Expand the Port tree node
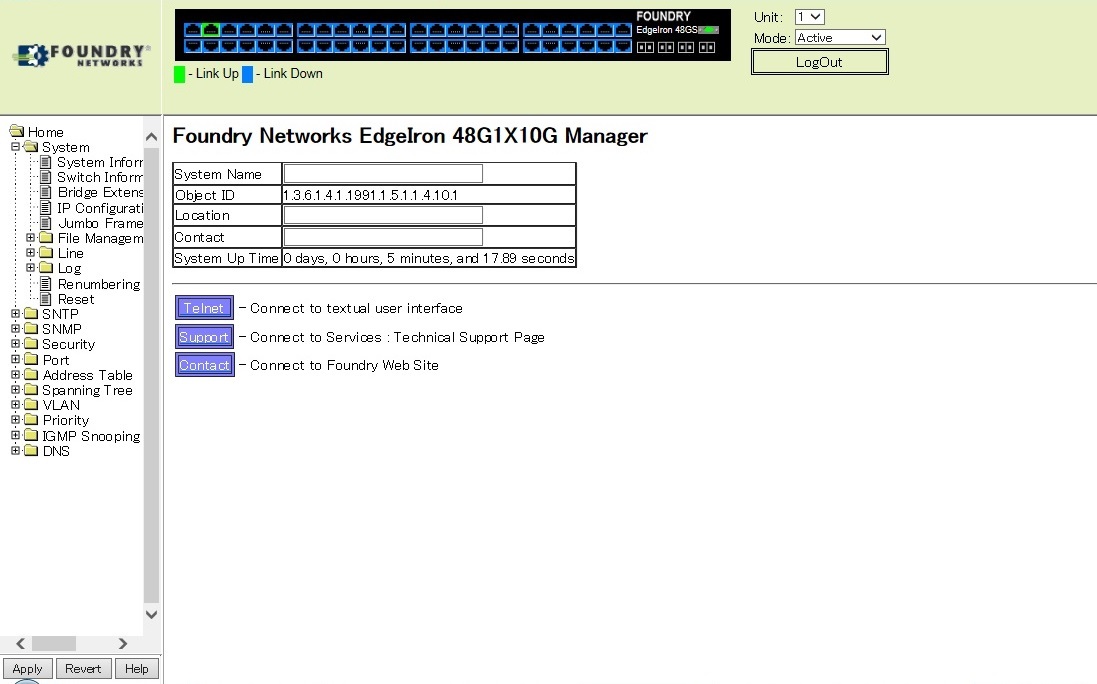Screen dimensions: 1097x684 pos(15,359)
